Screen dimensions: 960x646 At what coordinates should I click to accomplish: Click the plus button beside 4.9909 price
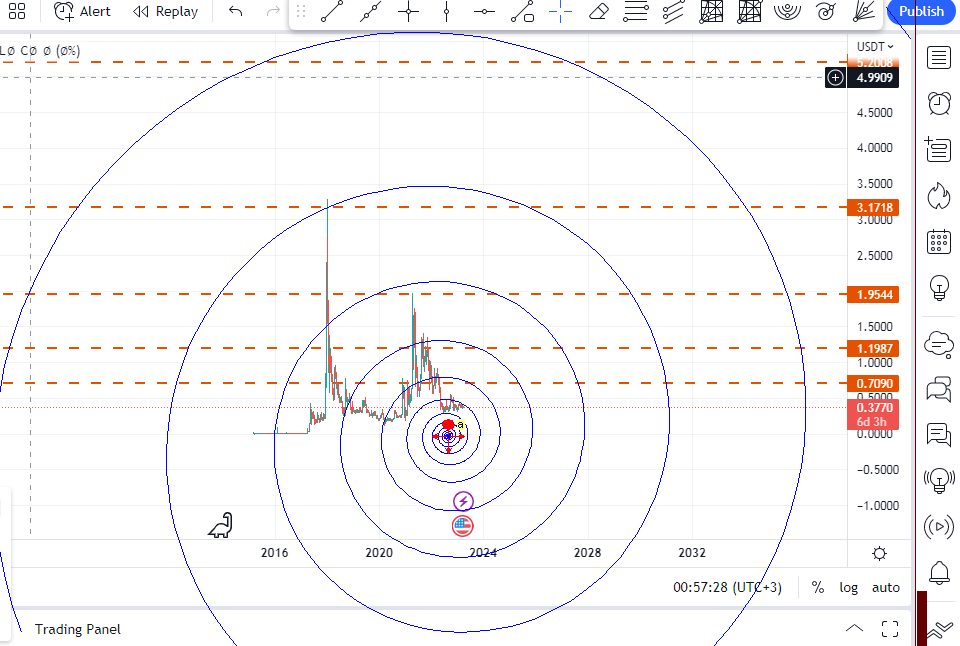pos(835,78)
